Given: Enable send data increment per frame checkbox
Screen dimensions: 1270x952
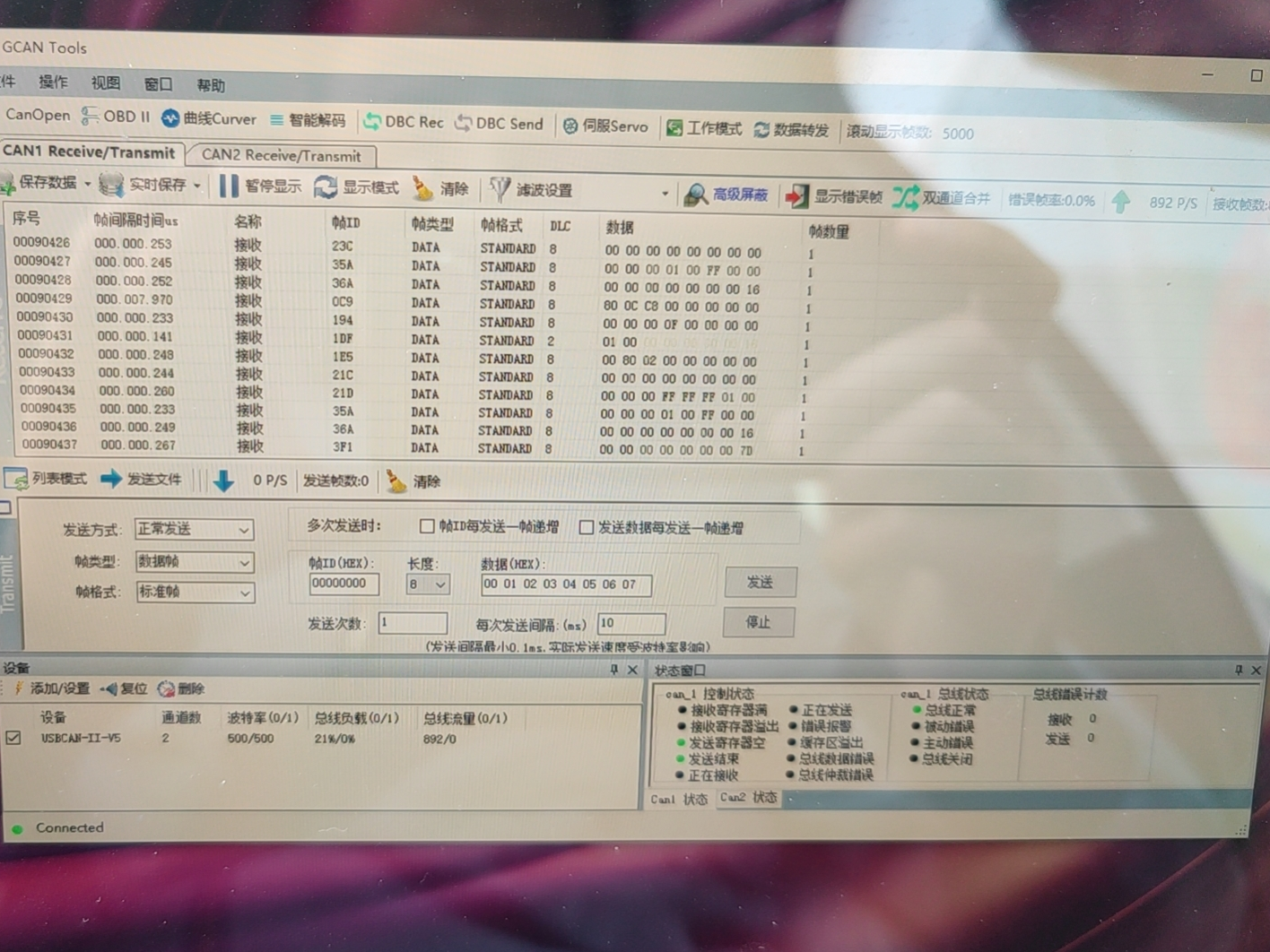Looking at the screenshot, I should (x=586, y=528).
